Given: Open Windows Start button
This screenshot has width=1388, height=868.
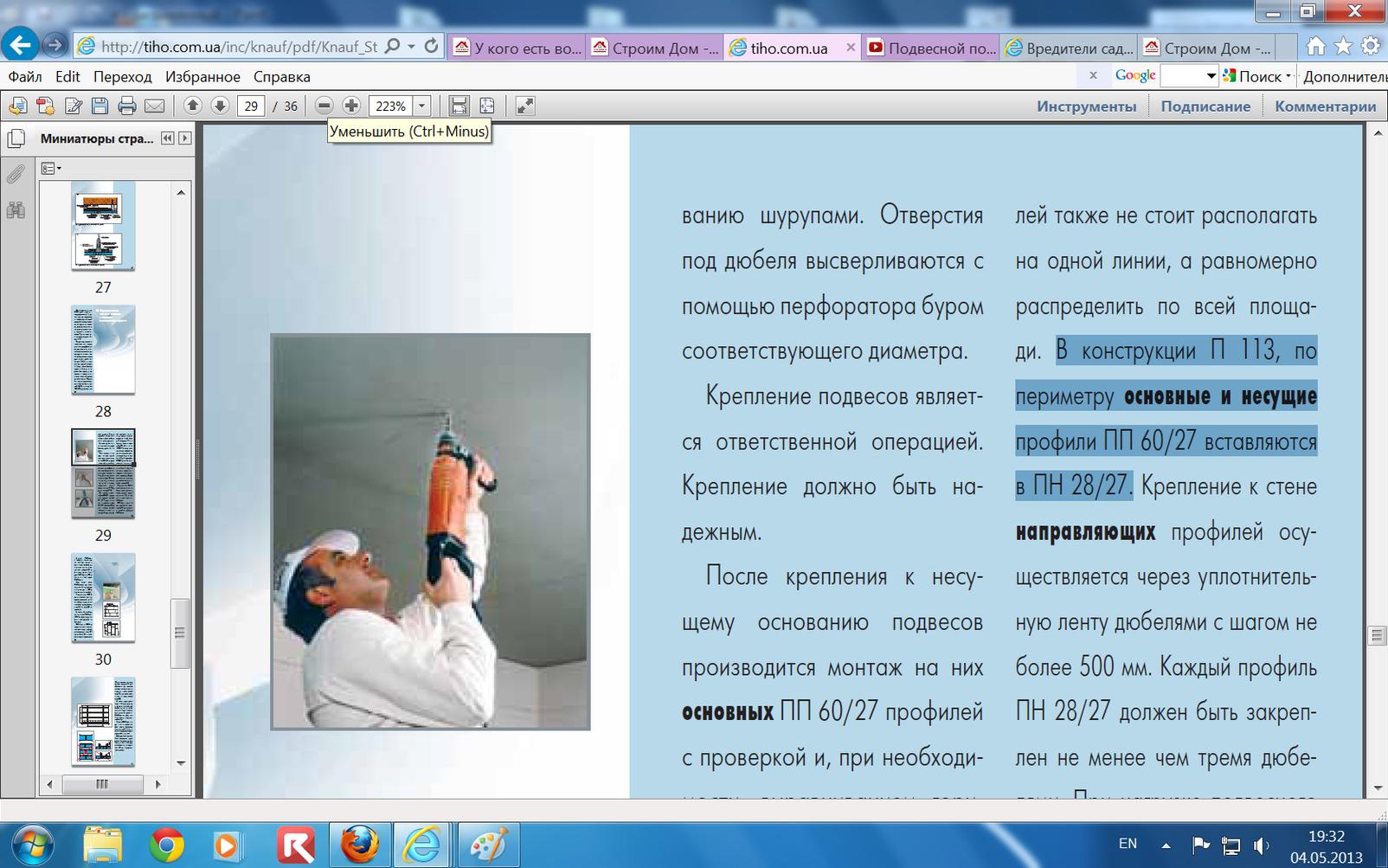Looking at the screenshot, I should point(32,845).
